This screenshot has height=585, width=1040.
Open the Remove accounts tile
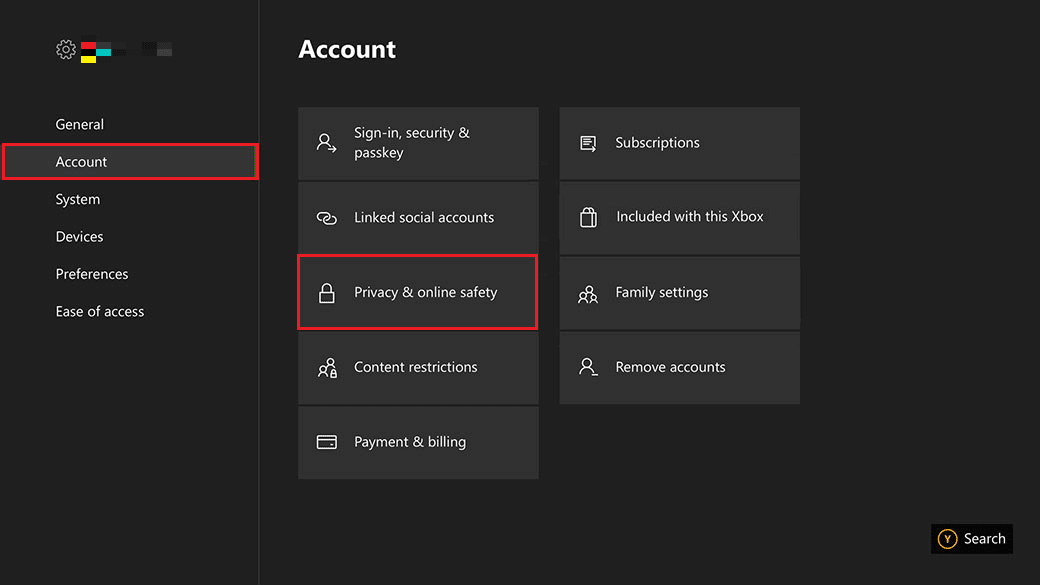tap(680, 367)
